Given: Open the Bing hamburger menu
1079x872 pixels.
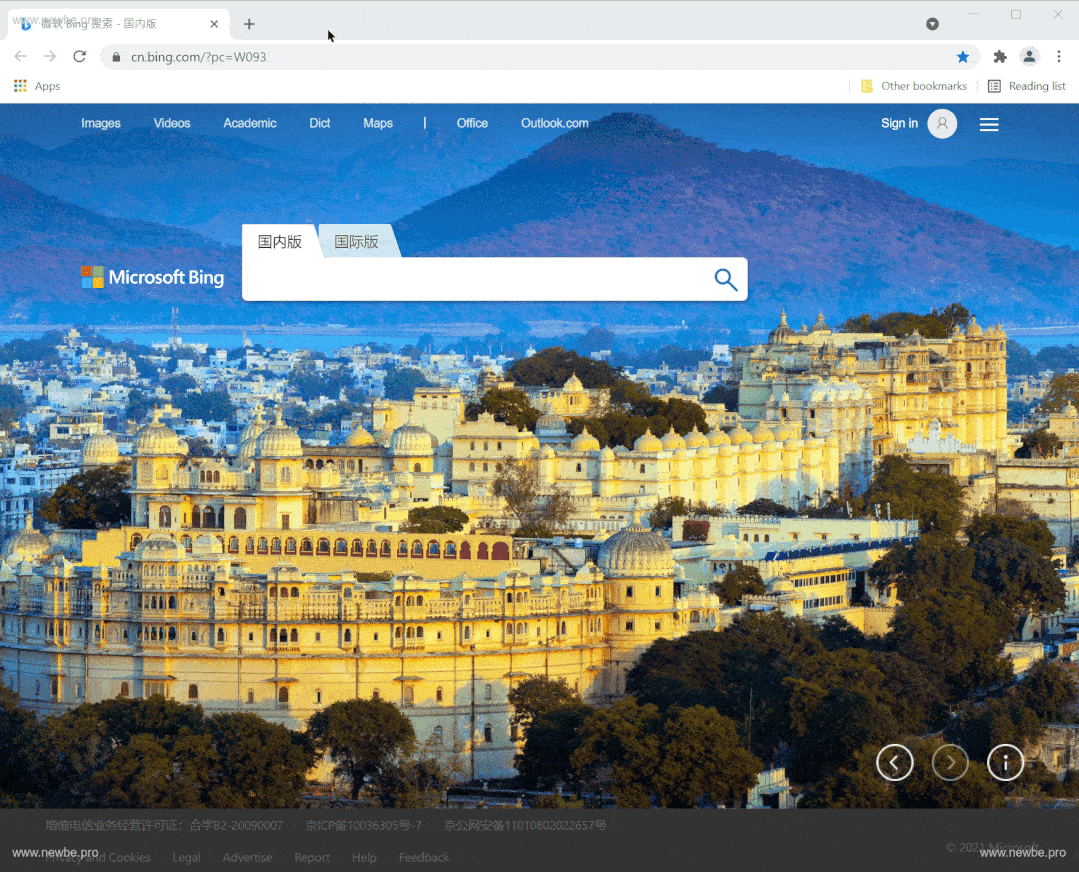Looking at the screenshot, I should click(x=989, y=124).
